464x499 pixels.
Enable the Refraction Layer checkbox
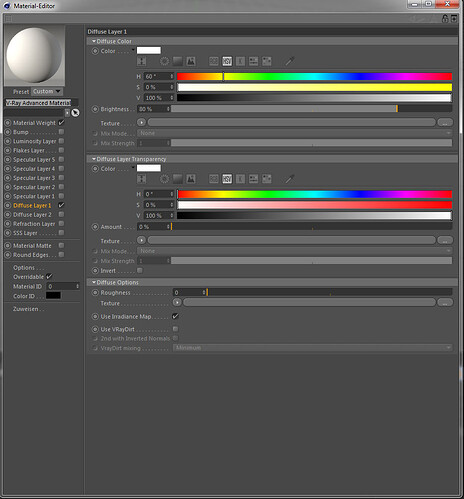(61, 224)
